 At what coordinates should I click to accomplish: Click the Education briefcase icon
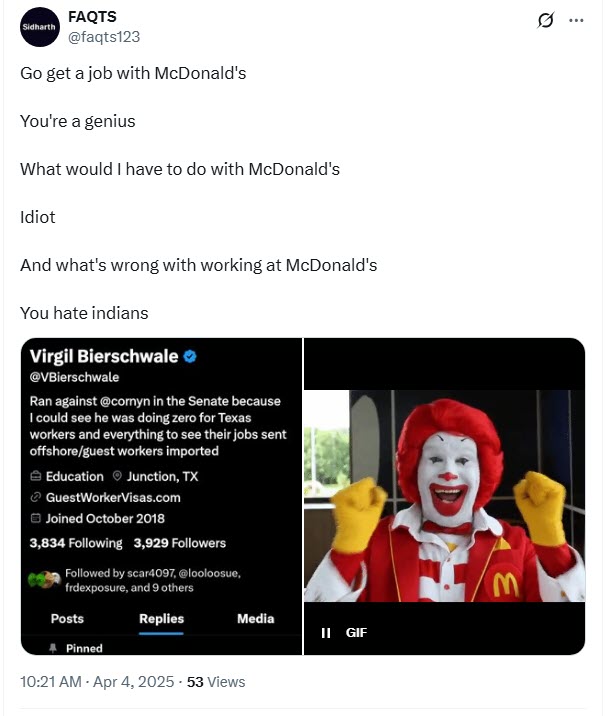point(36,476)
